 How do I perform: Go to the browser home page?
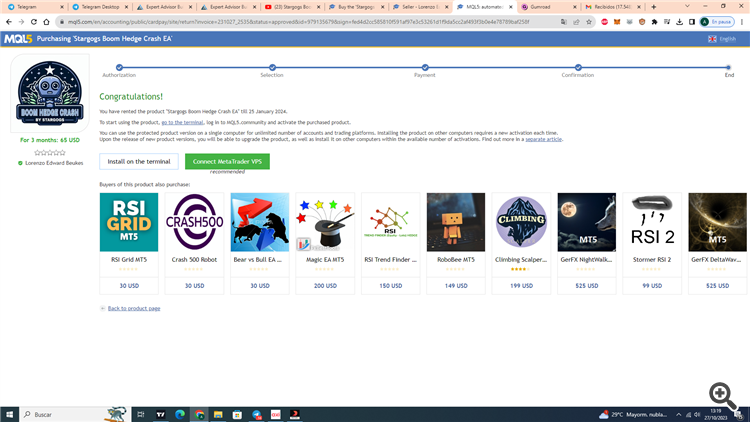(46, 22)
